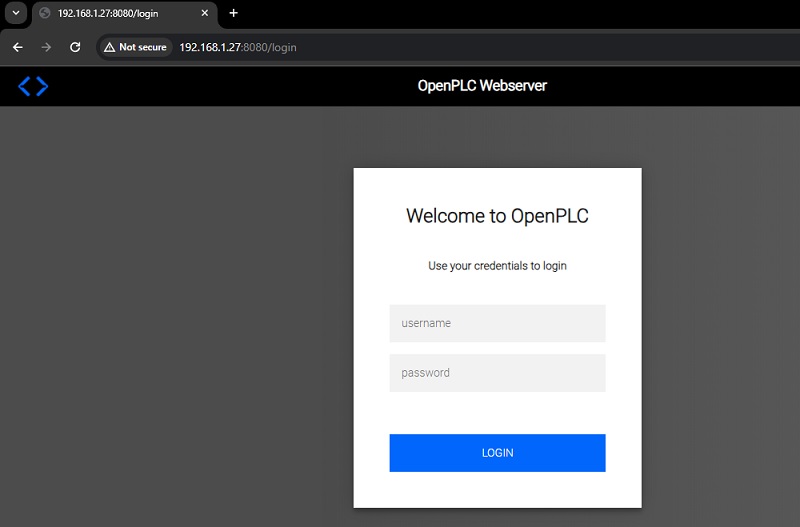Image resolution: width=800 pixels, height=527 pixels.
Task: Select the 192.168.1.27:8080/login browser tab
Action: (124, 14)
